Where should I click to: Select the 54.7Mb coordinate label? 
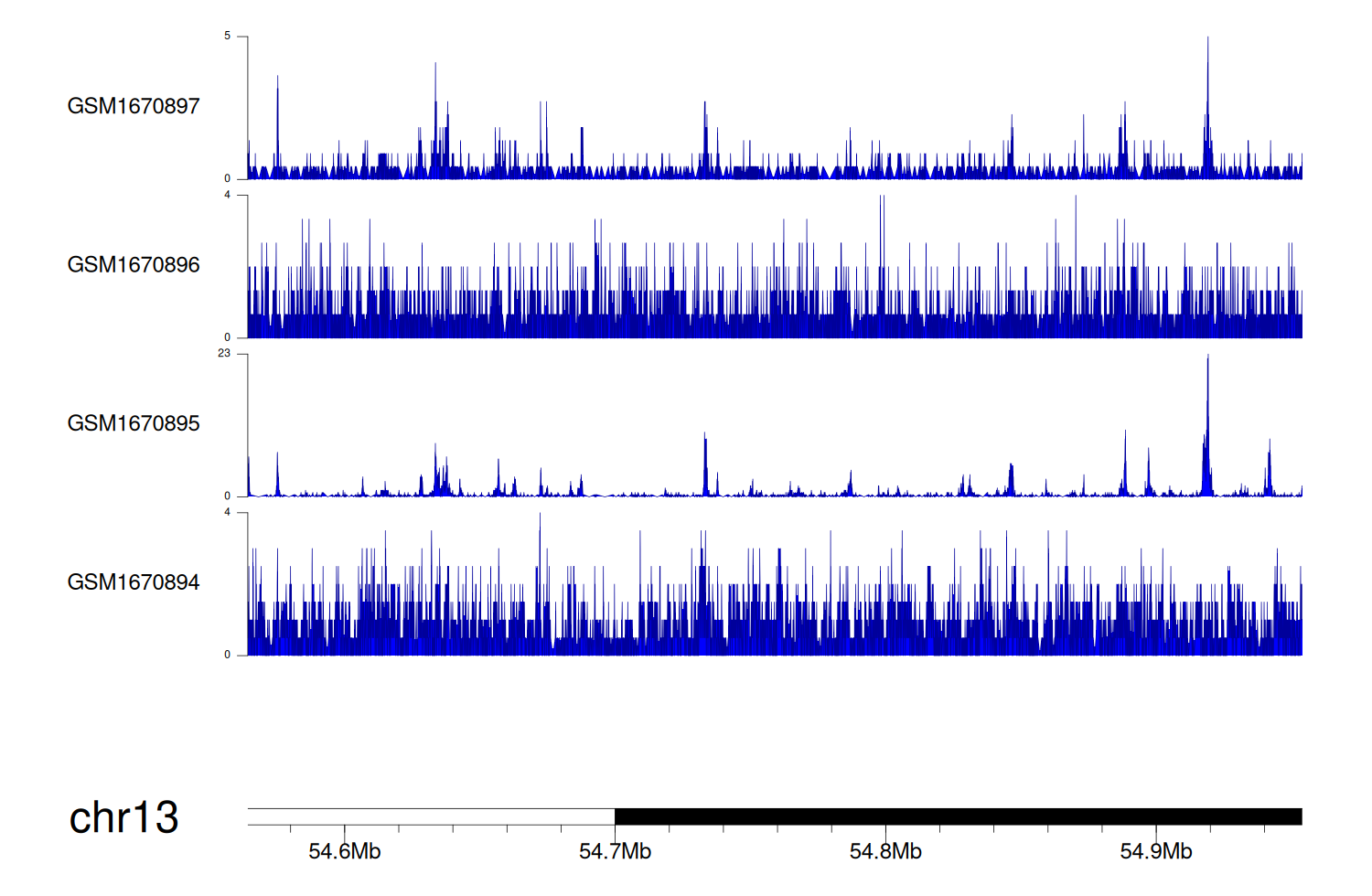click(615, 852)
